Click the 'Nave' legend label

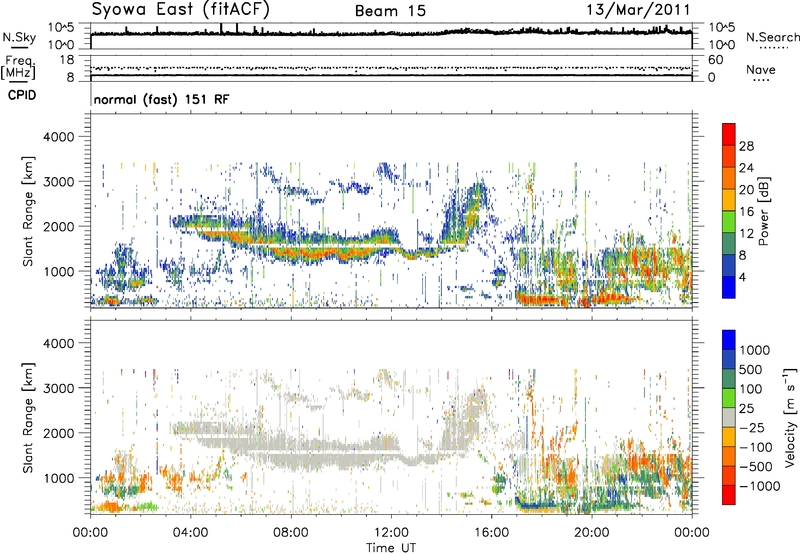pyautogui.click(x=761, y=69)
